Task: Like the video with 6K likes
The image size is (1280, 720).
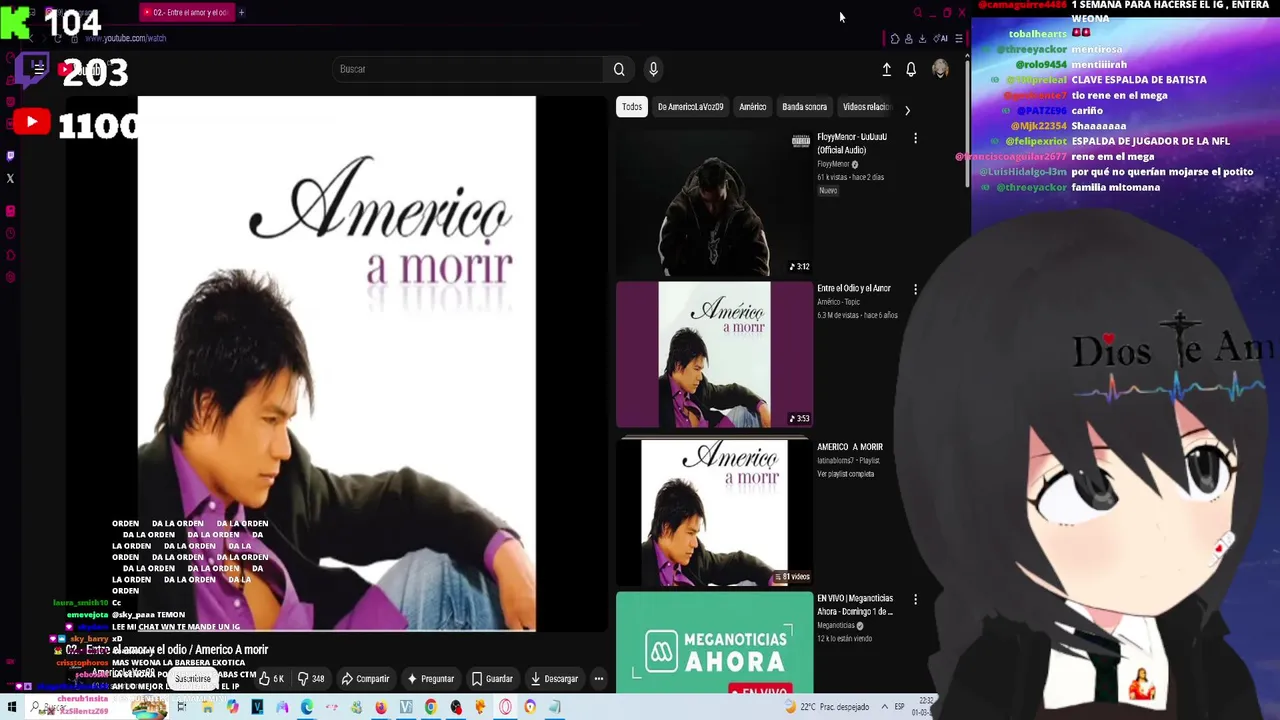Action: (x=271, y=679)
